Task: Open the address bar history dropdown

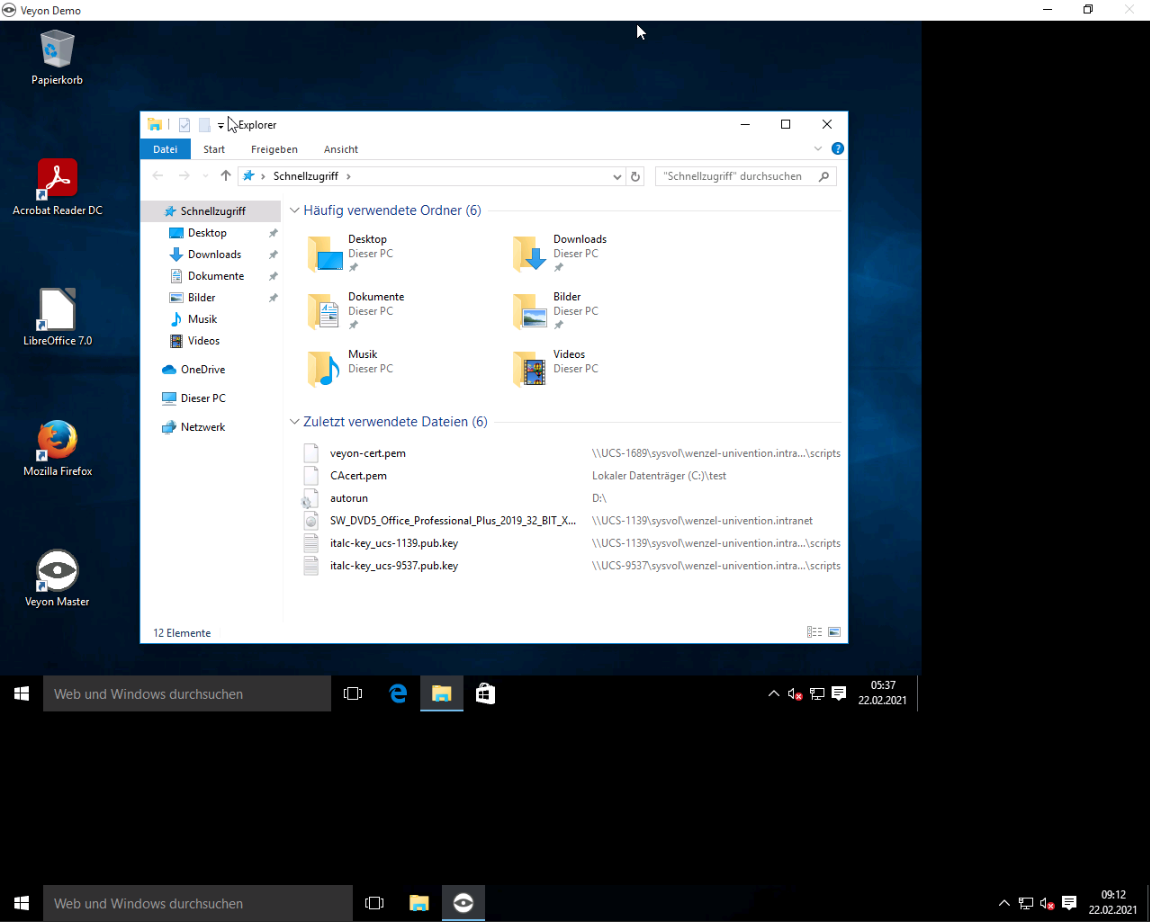Action: (617, 177)
